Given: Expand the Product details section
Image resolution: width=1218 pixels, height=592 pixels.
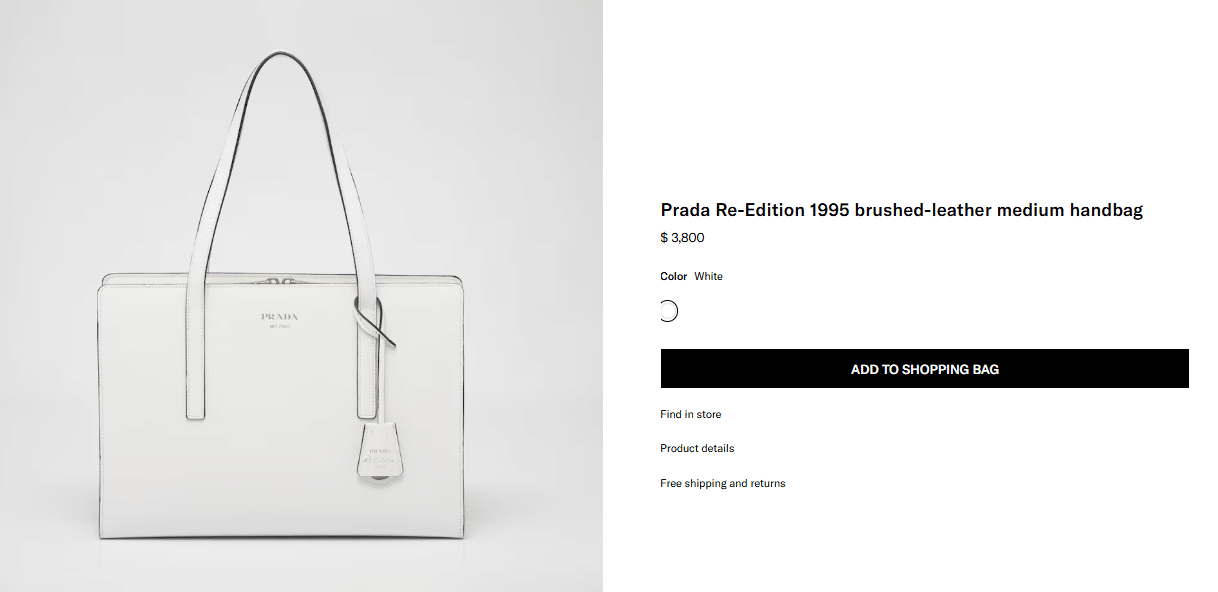Looking at the screenshot, I should tap(697, 448).
